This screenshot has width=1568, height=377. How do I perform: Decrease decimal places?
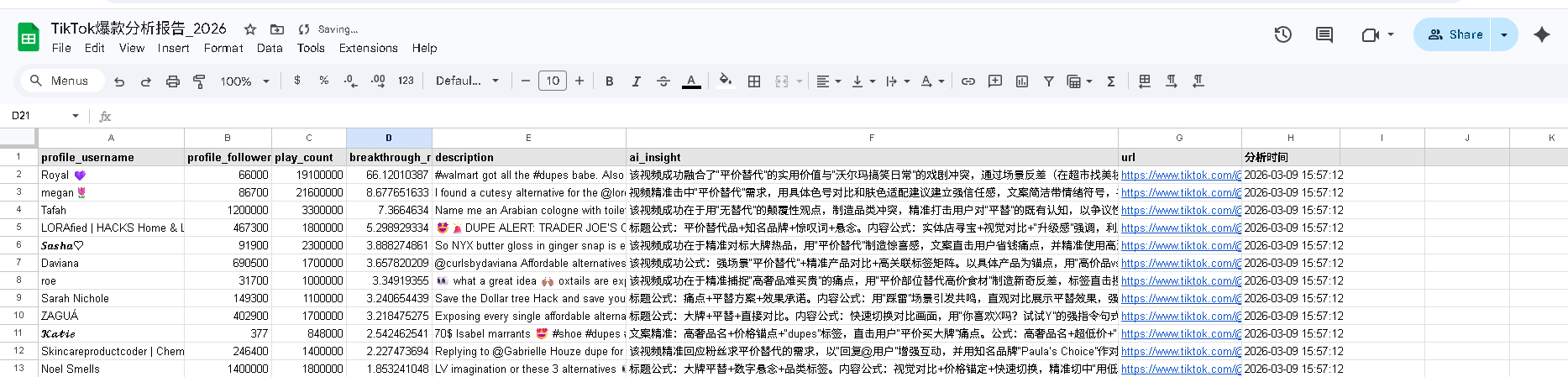coord(350,81)
